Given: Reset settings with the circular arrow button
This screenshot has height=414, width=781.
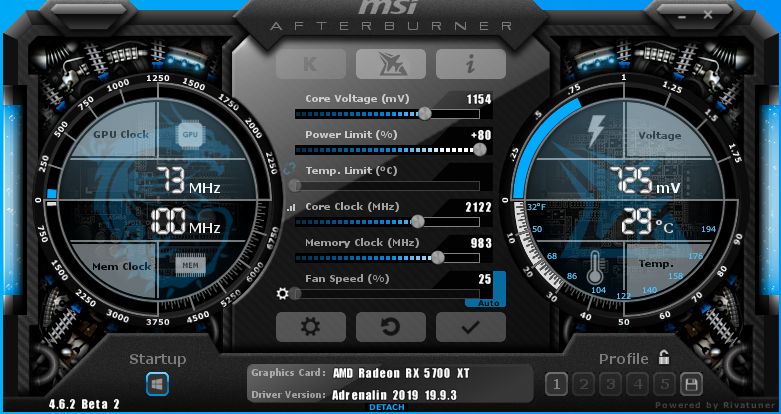Looking at the screenshot, I should click(391, 327).
